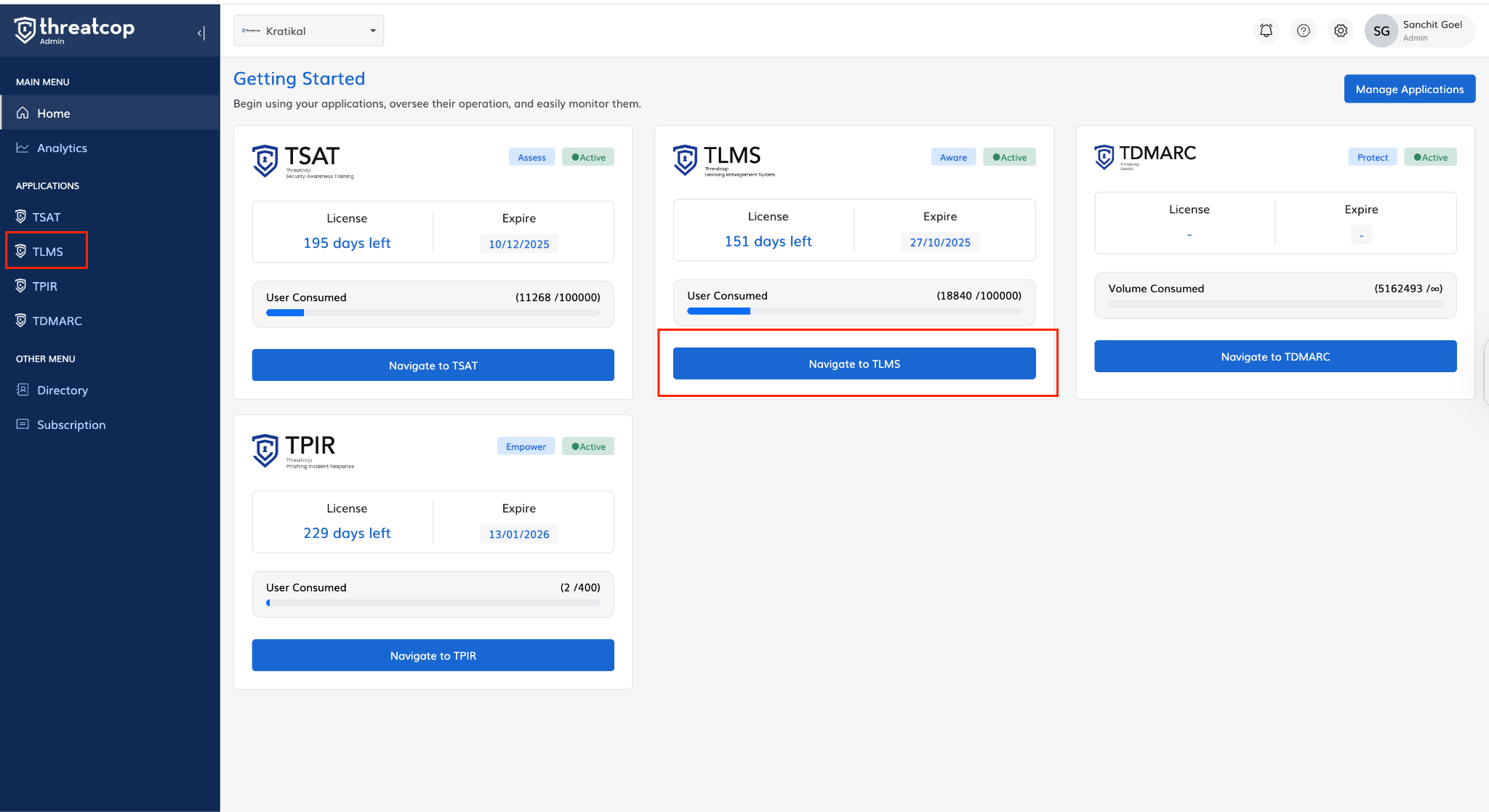Screen dimensions: 1489x812
Task: Click the dropdown arrow beside Kratikal
Action: click(x=373, y=31)
